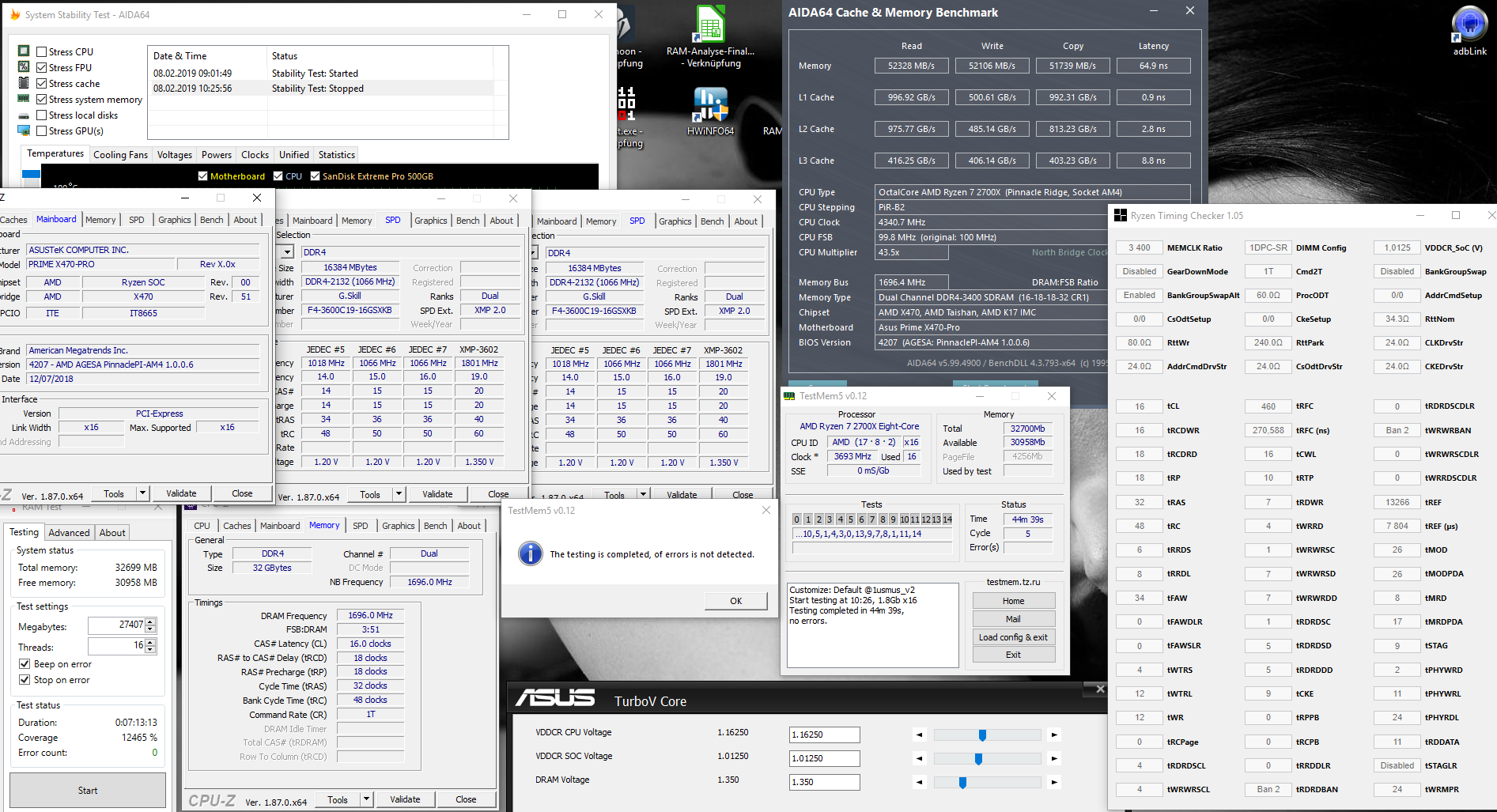Click the chip icon beside Stress cache

pos(24,83)
